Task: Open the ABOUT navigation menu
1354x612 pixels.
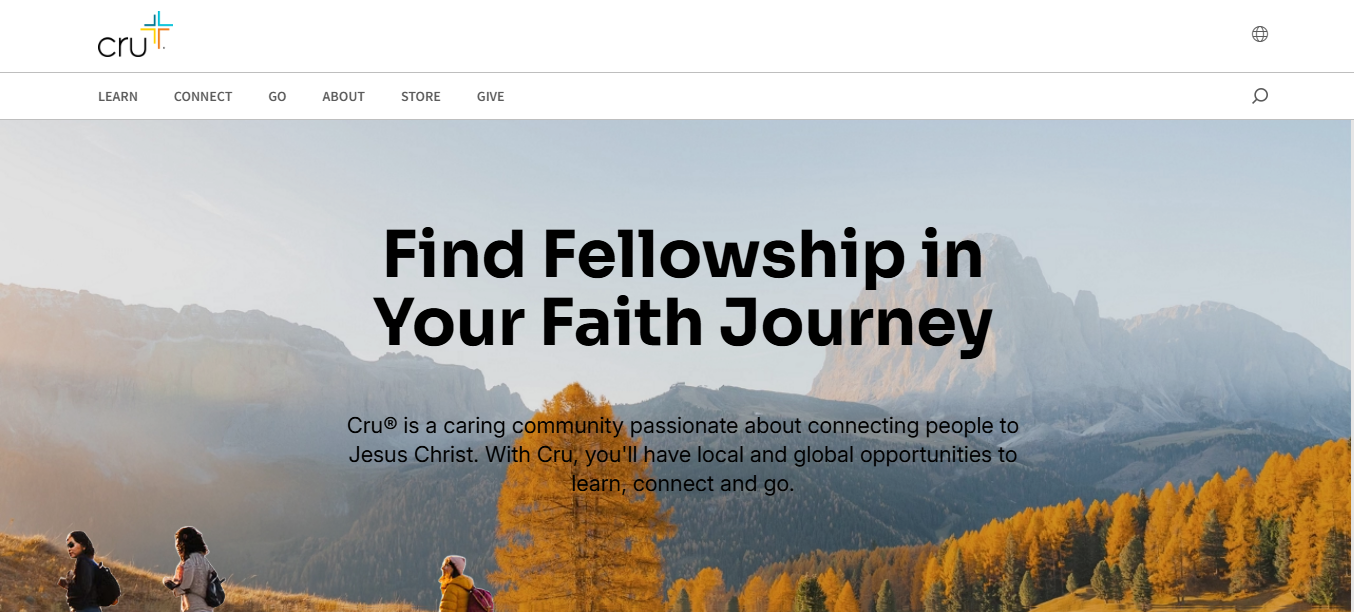Action: 343,97
